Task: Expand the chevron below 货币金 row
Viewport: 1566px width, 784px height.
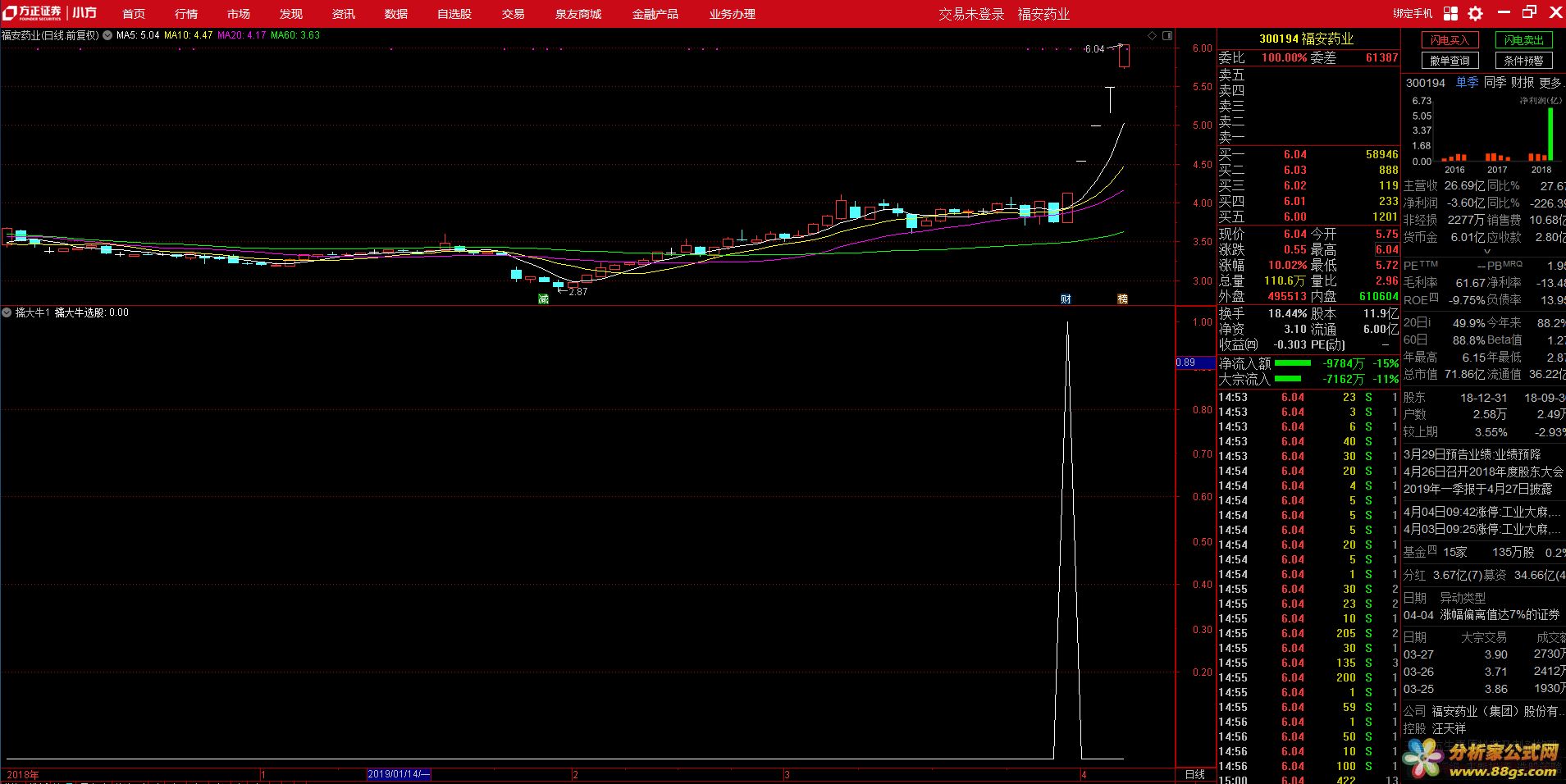Action: [x=1487, y=252]
